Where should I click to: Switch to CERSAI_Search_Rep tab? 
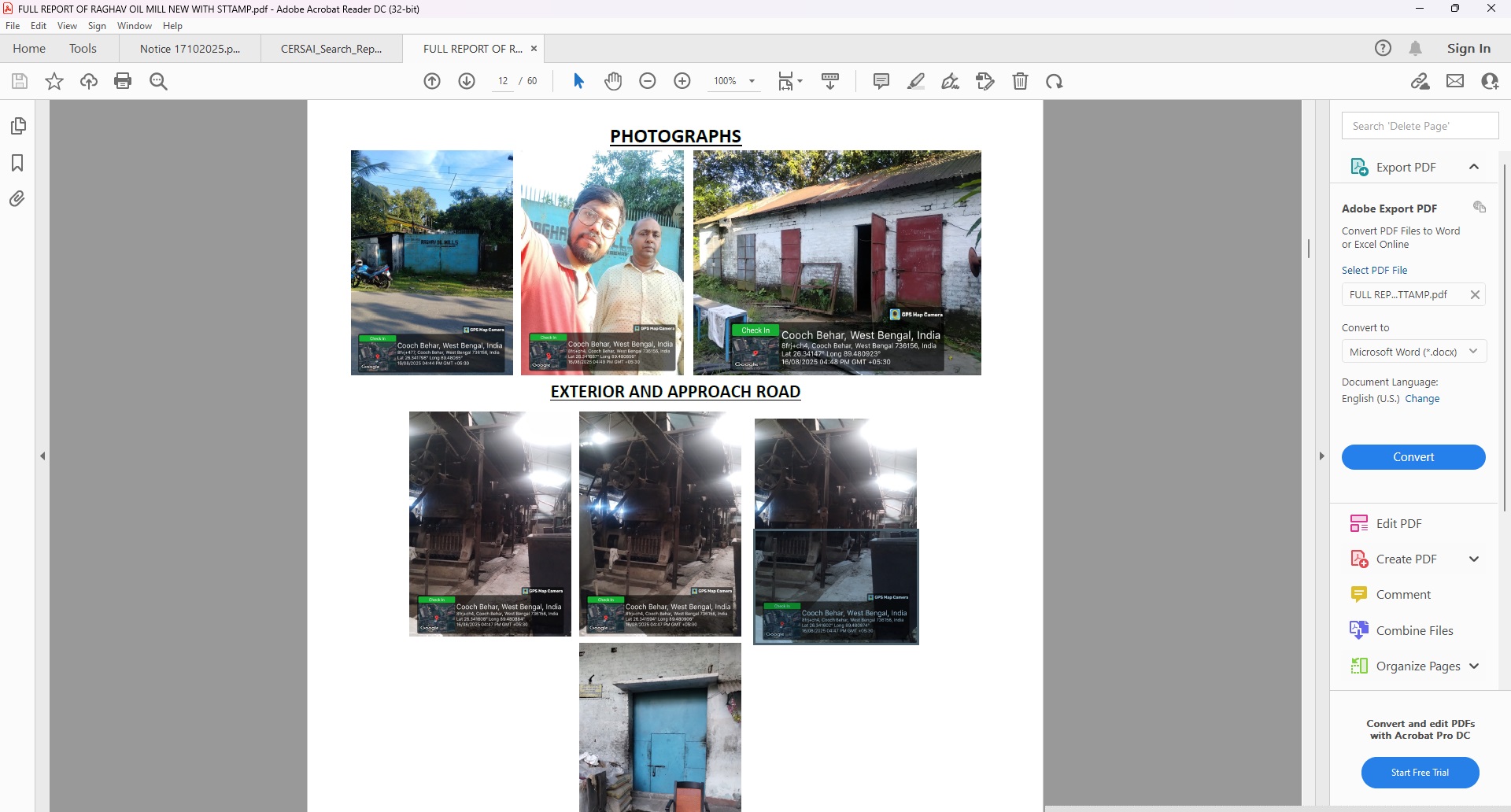(331, 49)
